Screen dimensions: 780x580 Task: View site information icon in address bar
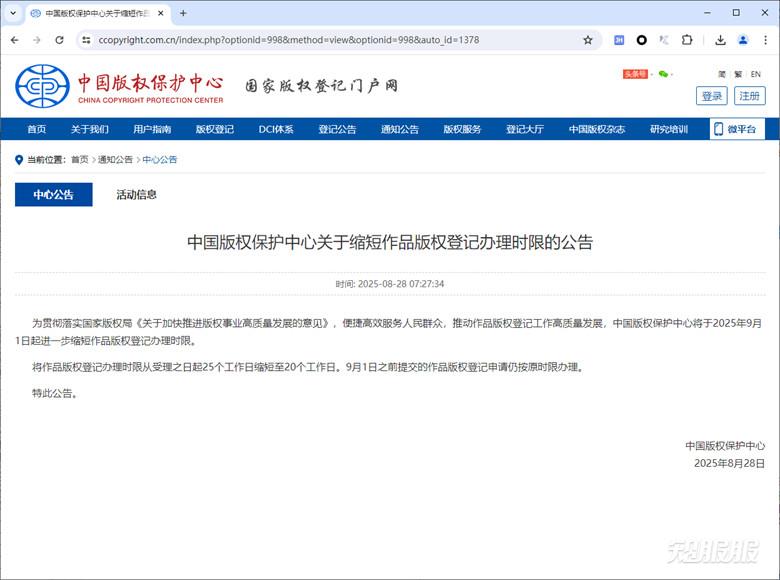pyautogui.click(x=86, y=40)
